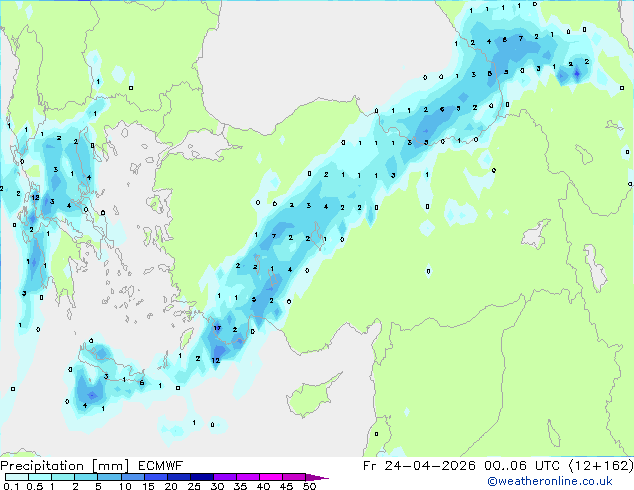This screenshot has width=634, height=490.
Task: Click the 15–20 mm legend color swatch
Action: (155, 477)
